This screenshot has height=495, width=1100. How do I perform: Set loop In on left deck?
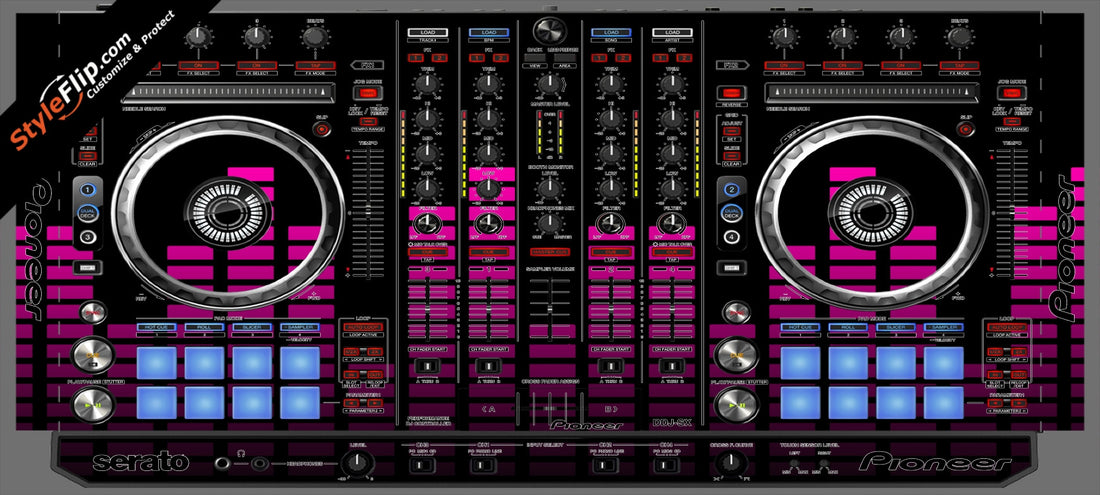351,375
